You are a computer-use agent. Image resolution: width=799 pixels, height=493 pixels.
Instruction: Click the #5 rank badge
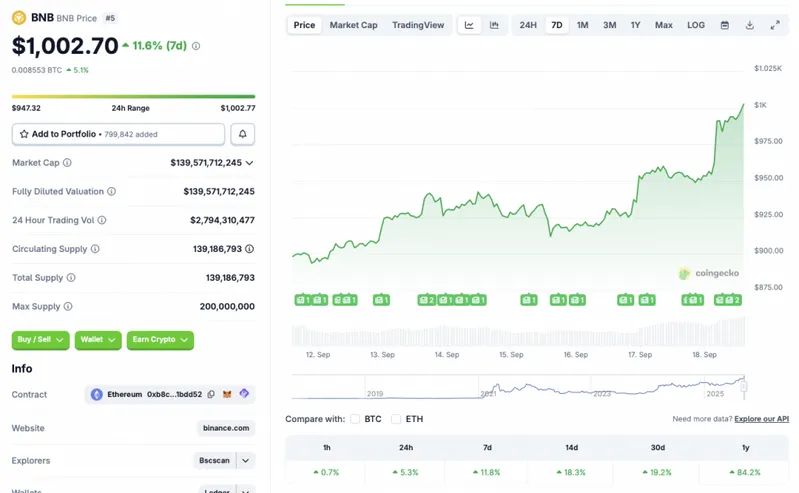pos(110,18)
